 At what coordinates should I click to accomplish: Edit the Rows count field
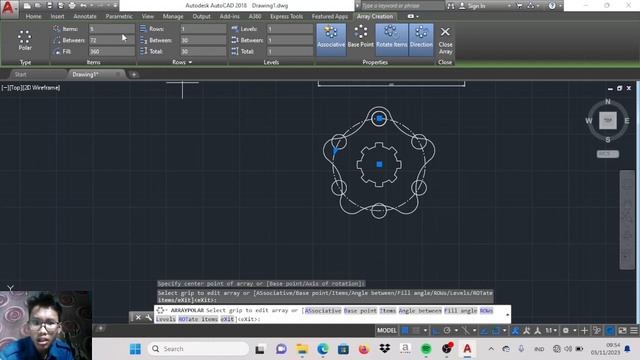[203, 29]
